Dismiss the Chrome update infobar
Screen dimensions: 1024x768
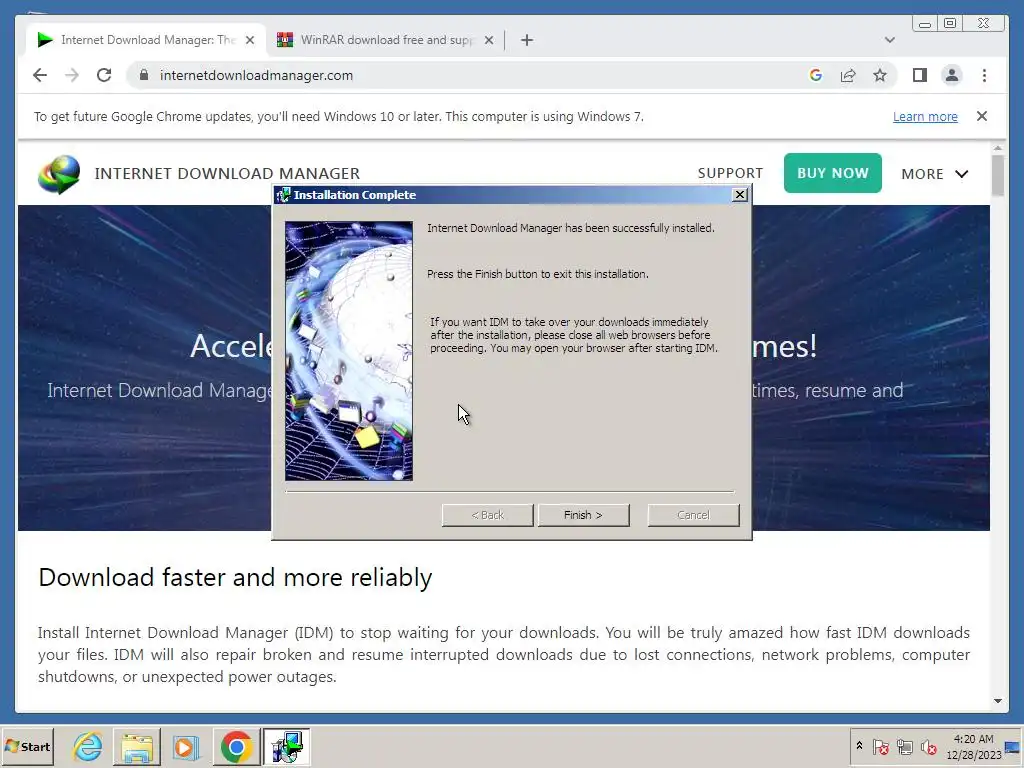tap(982, 116)
